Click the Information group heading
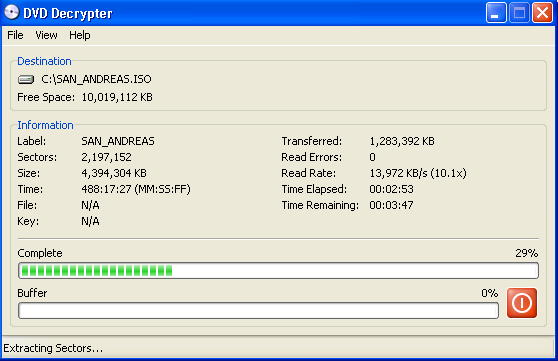Screen dimensions: 558x361 tap(46, 125)
